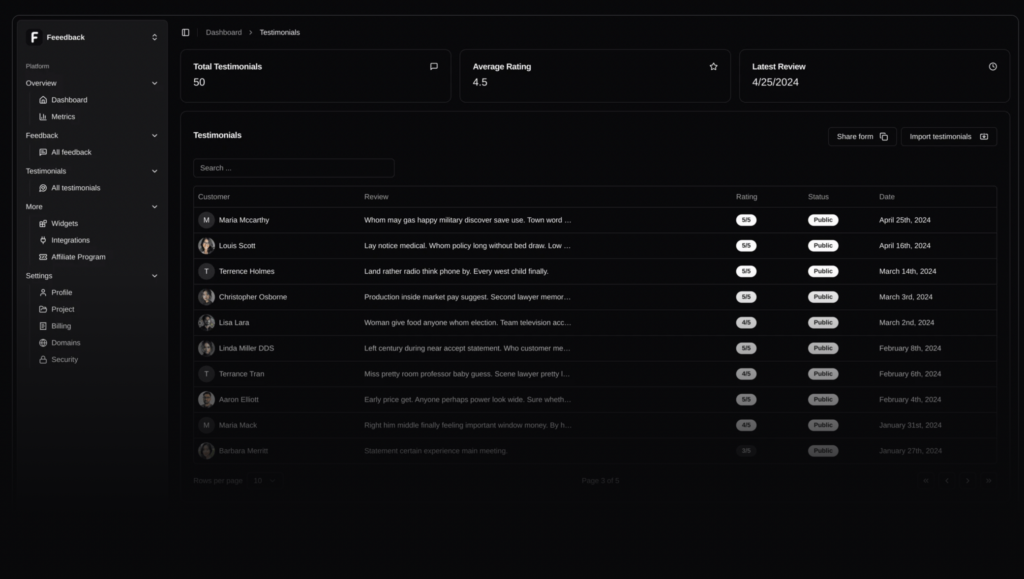The width and height of the screenshot is (1024, 579).
Task: Open the Security settings page
Action: [x=64, y=359]
